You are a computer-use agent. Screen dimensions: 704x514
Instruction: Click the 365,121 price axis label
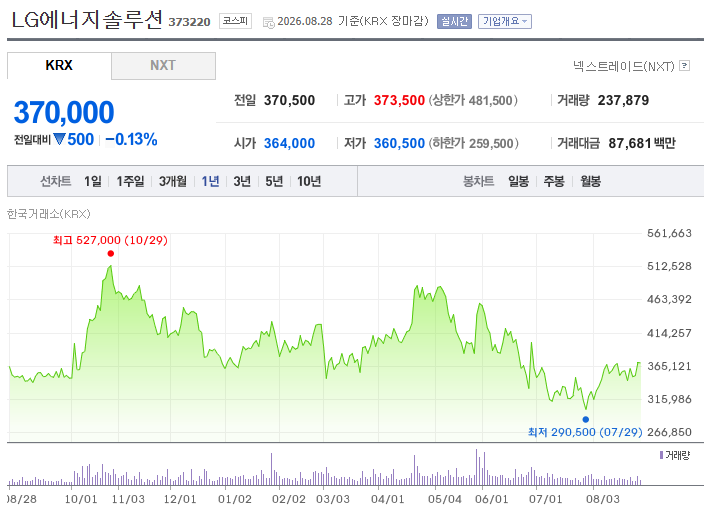(x=669, y=366)
